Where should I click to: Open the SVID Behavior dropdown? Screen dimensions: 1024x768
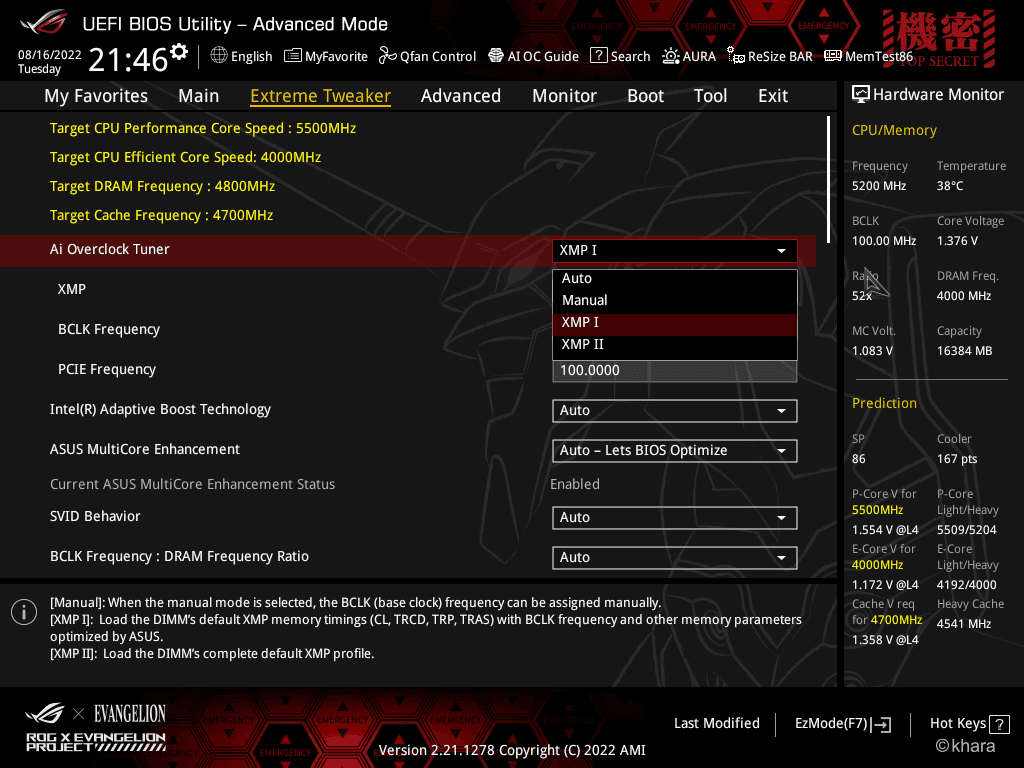[675, 518]
